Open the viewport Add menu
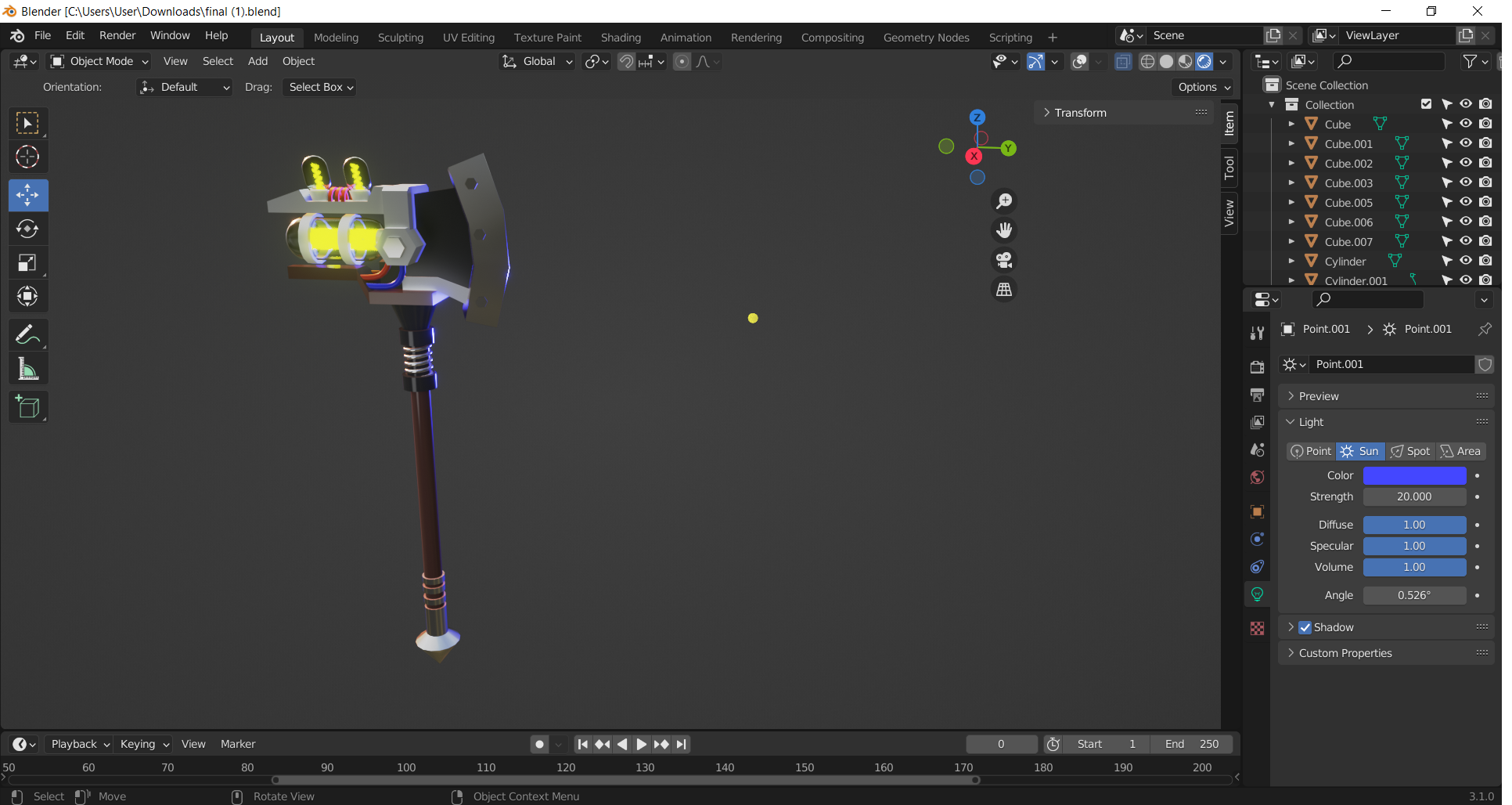 pyautogui.click(x=257, y=61)
